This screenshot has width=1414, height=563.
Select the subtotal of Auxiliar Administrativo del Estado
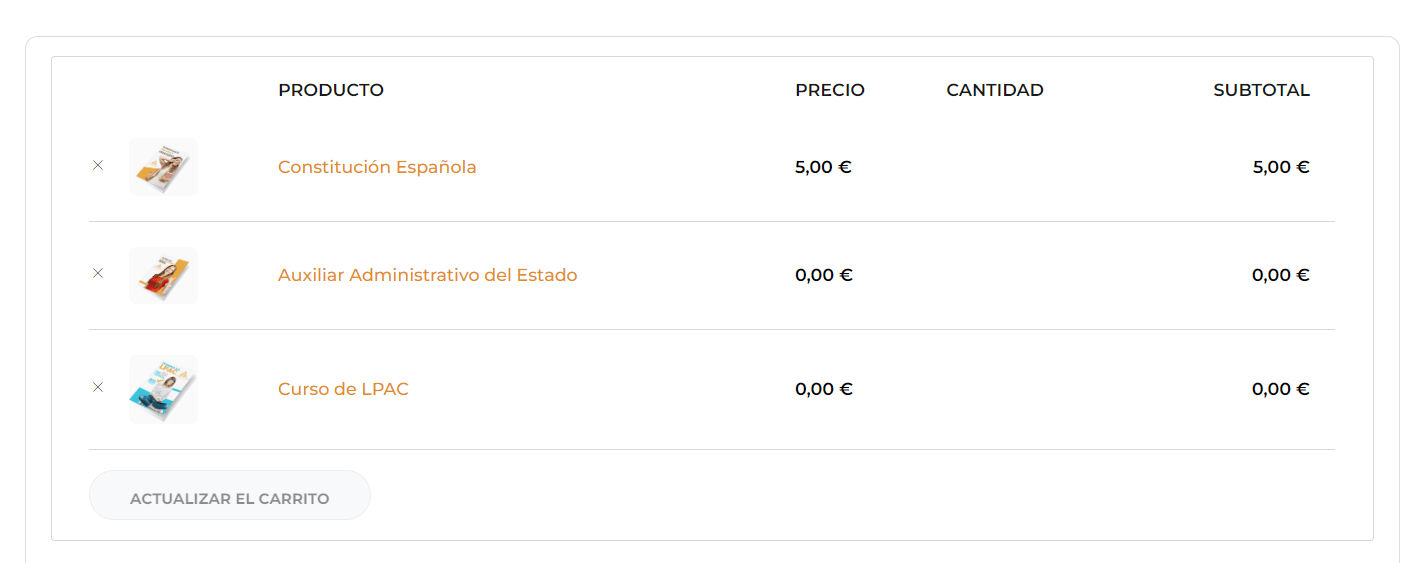click(x=1281, y=275)
